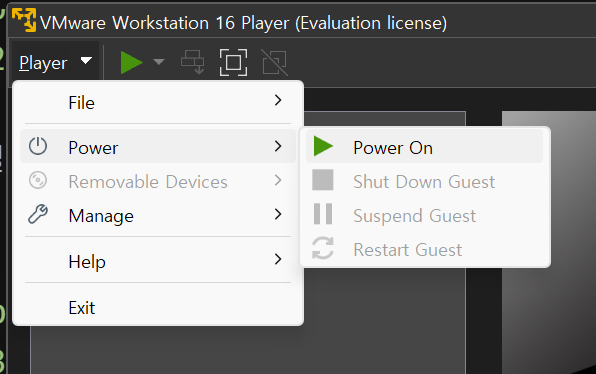Expand the Power submenu chevron
This screenshot has height=374, width=596.
click(278, 146)
